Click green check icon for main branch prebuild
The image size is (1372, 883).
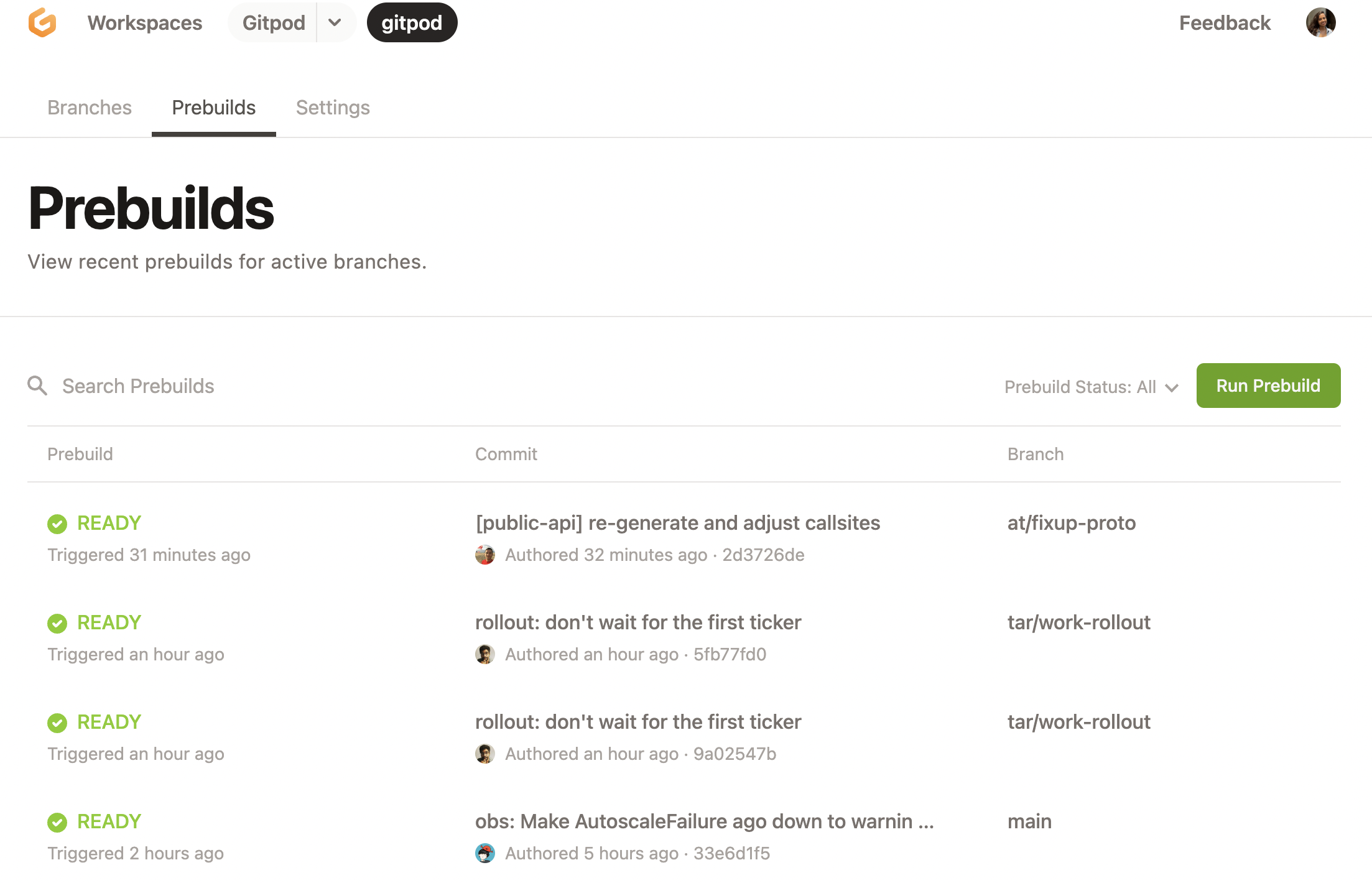[x=57, y=822]
